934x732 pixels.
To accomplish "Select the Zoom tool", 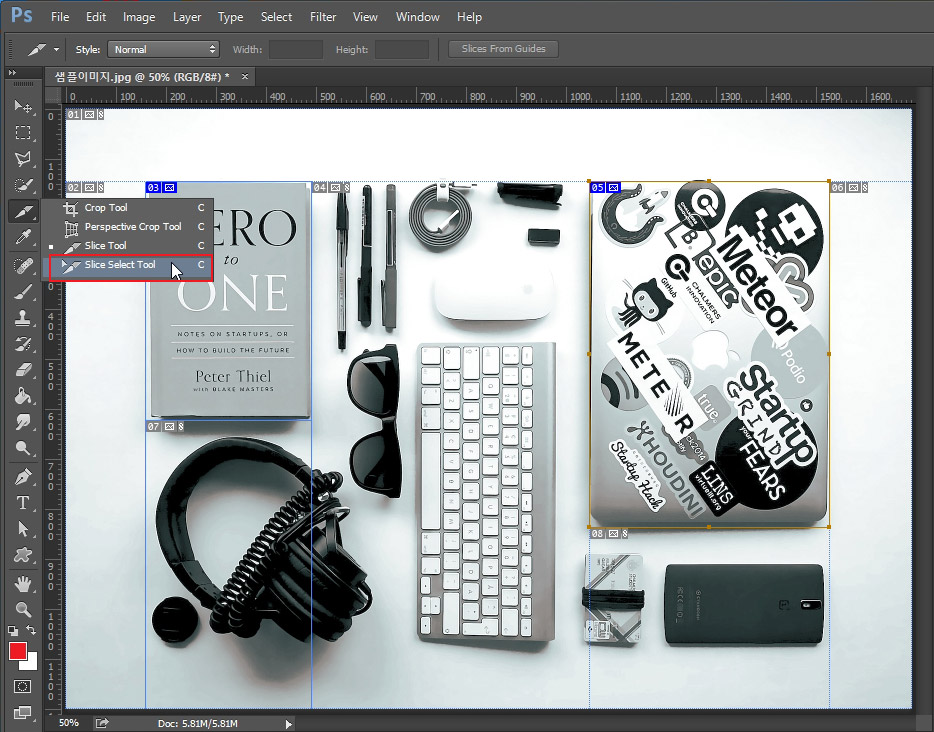I will click(23, 609).
